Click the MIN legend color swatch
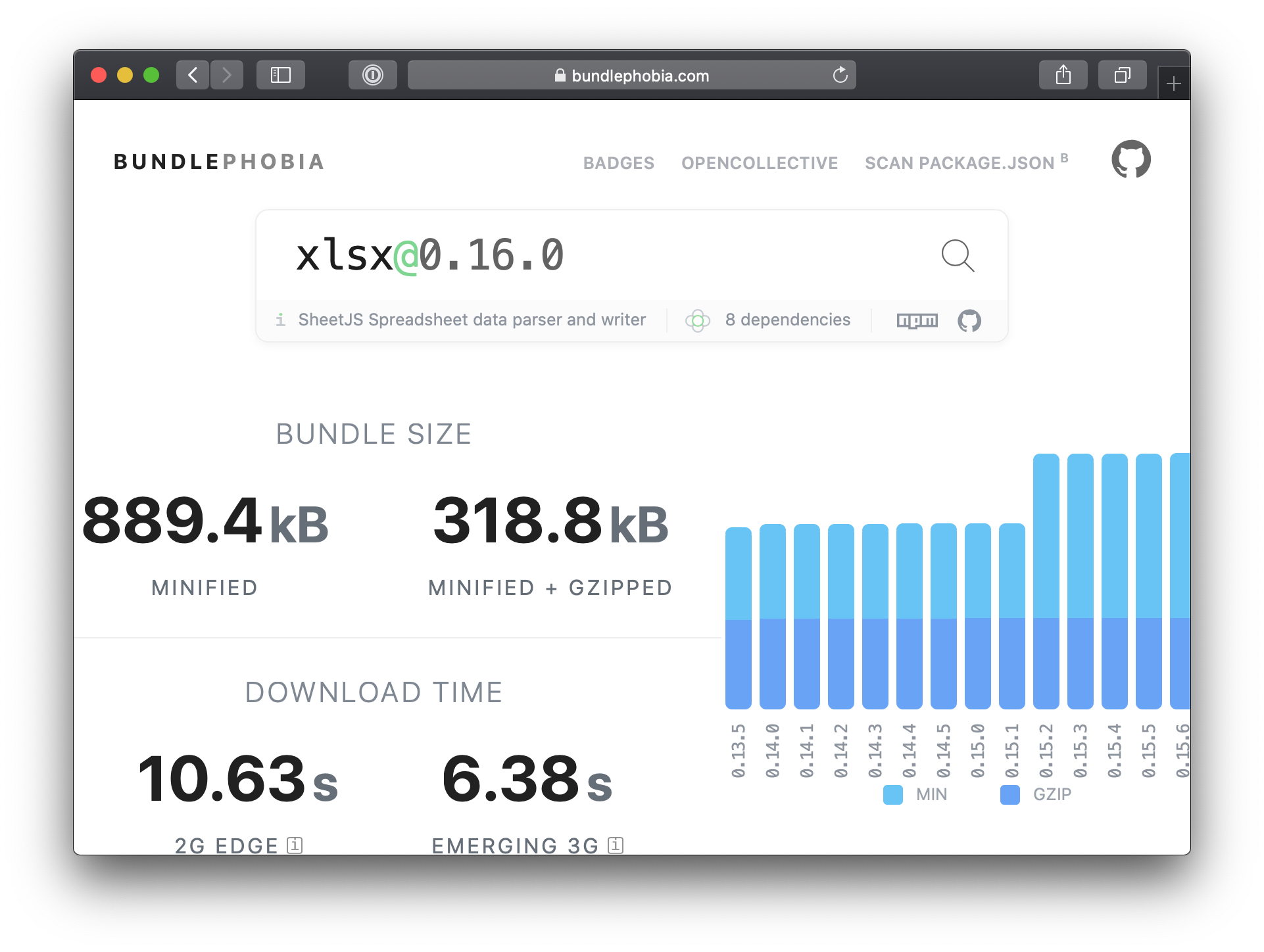Screen dimensions: 1264x952 coord(892,794)
